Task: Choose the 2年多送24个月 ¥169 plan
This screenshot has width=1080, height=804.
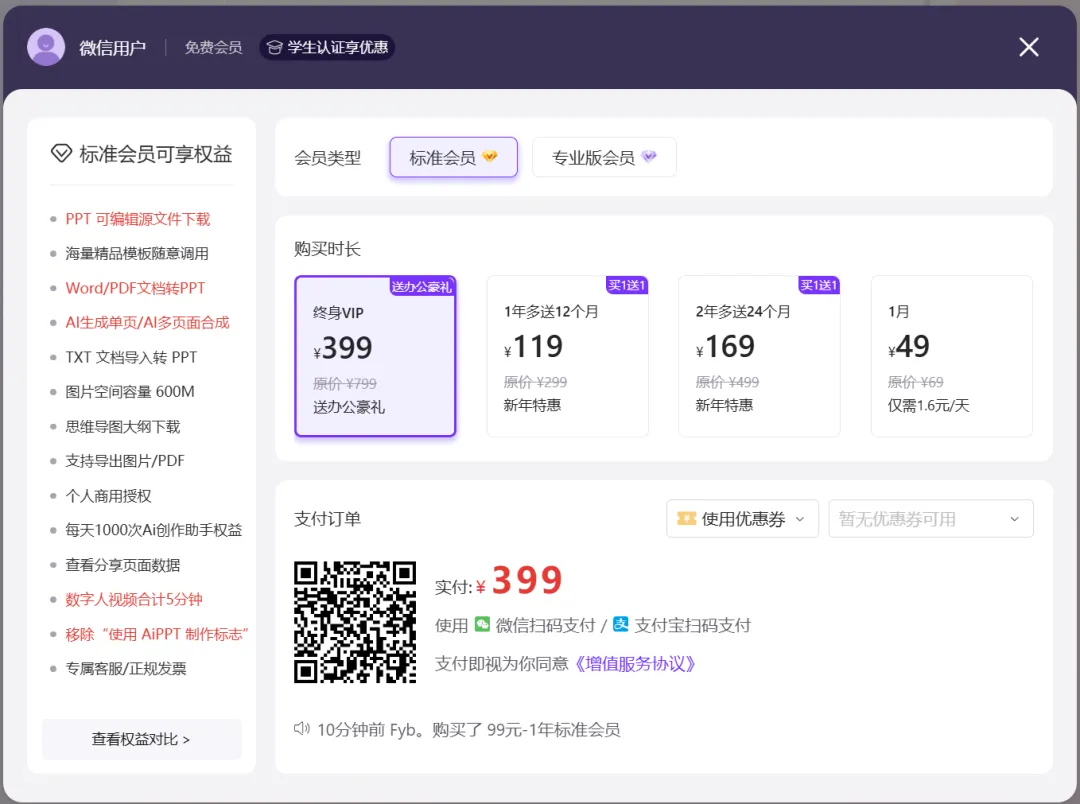Action: pos(759,356)
